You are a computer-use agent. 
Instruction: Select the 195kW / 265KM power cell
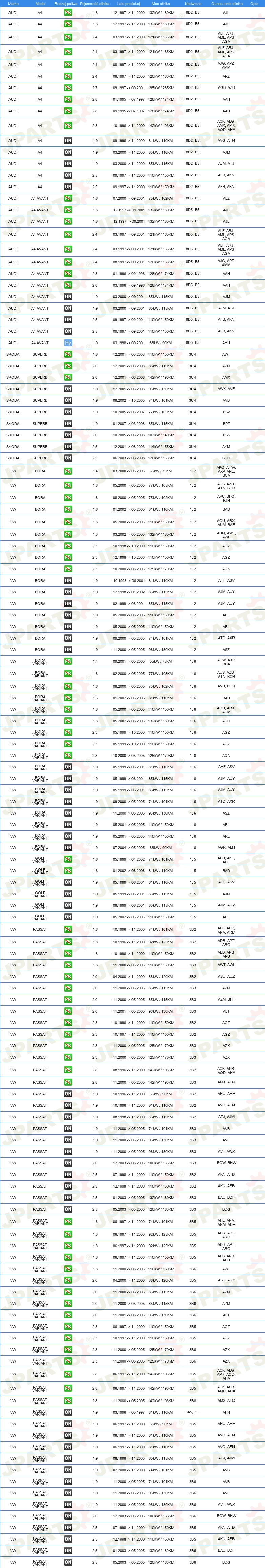pyautogui.click(x=161, y=87)
